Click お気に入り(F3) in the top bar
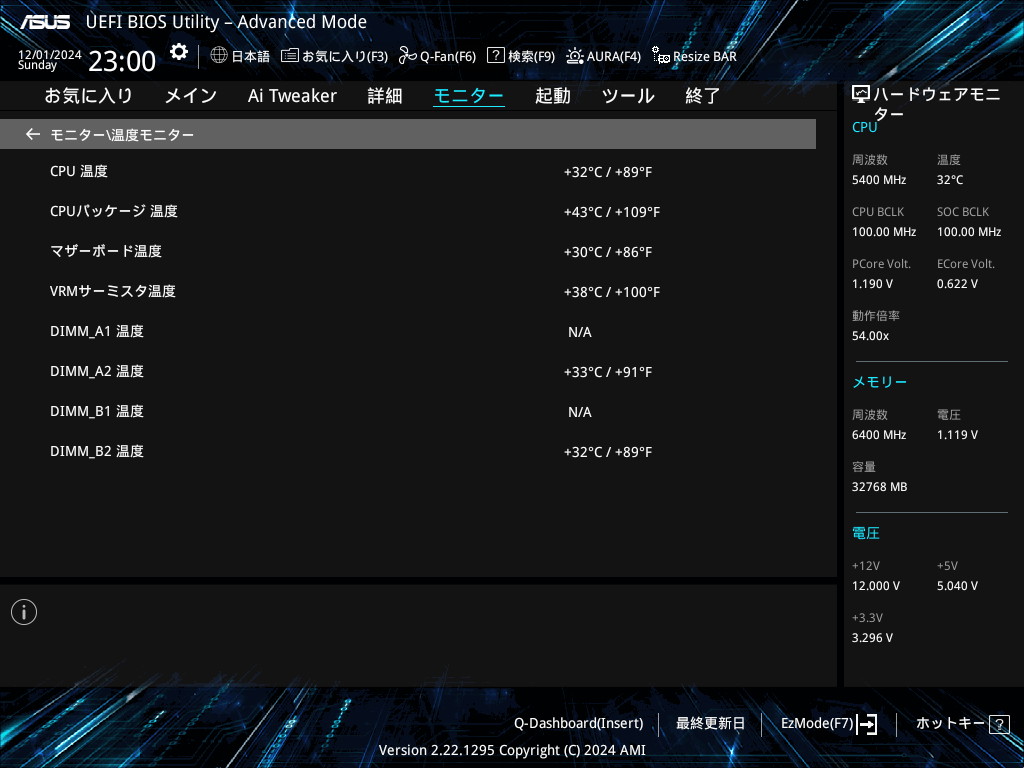 (345, 57)
